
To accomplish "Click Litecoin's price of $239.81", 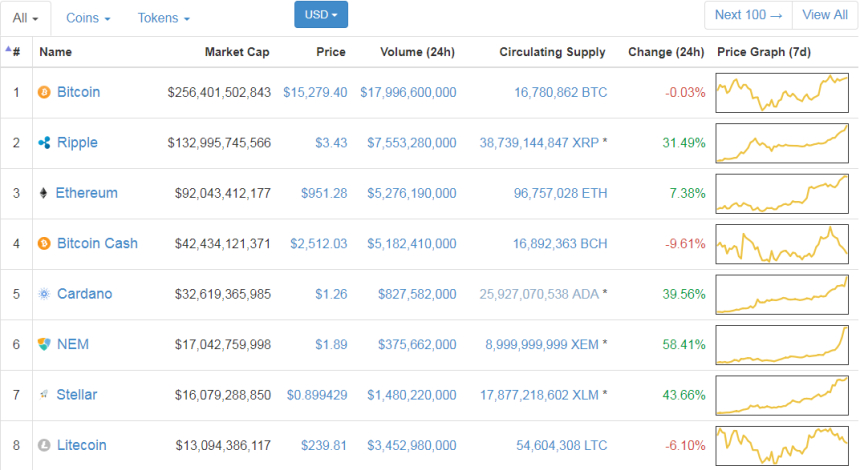I will 326,445.
